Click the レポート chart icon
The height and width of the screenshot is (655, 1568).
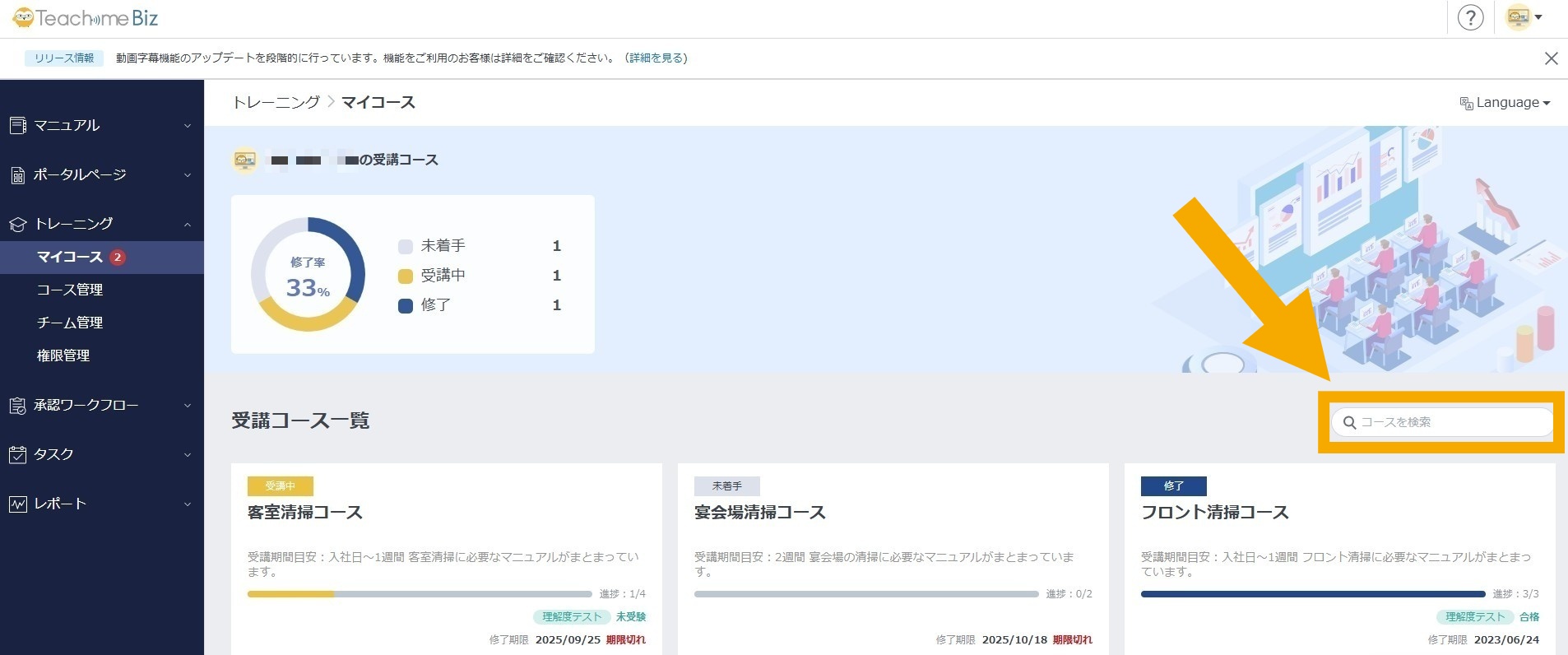pos(18,504)
